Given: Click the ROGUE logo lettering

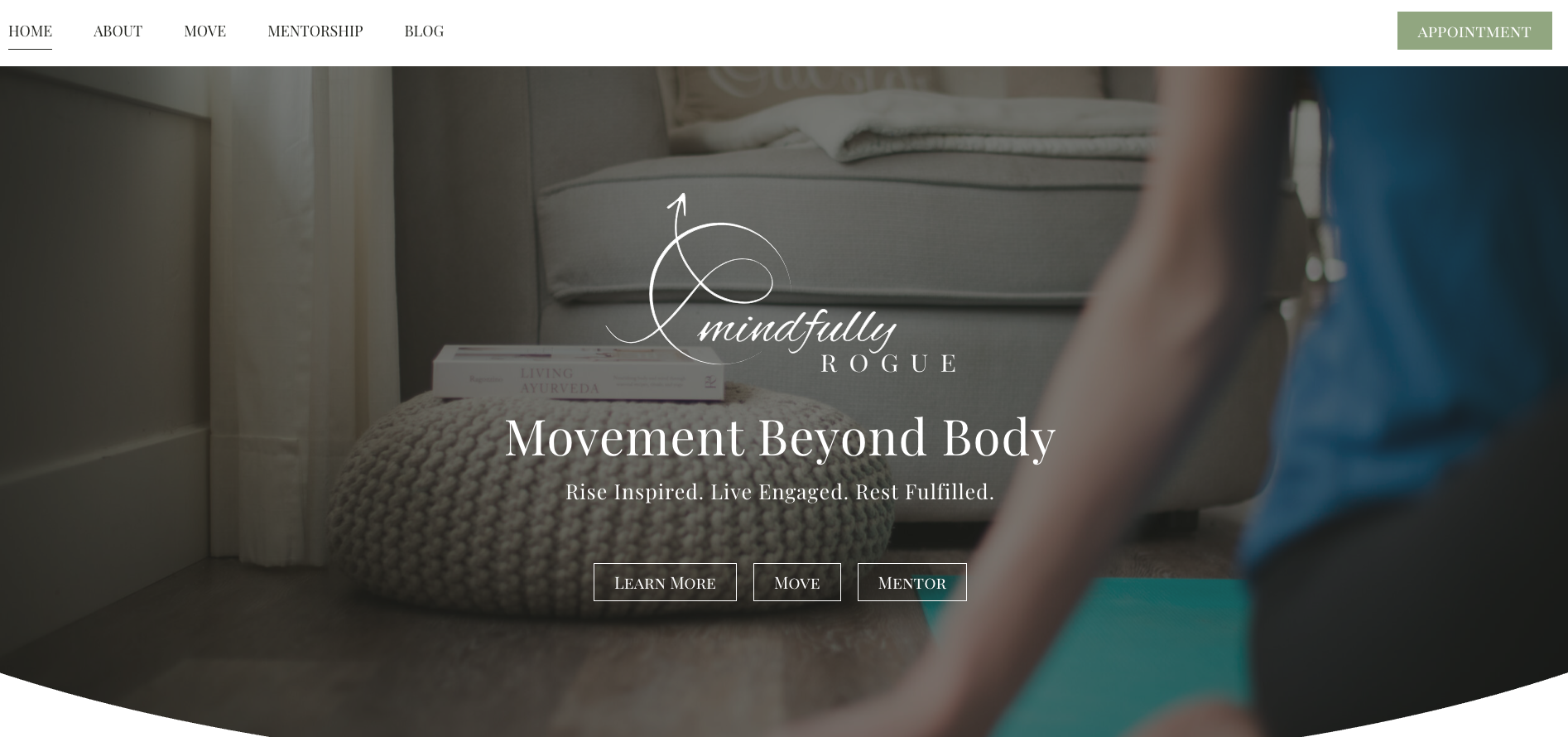Looking at the screenshot, I should [889, 364].
